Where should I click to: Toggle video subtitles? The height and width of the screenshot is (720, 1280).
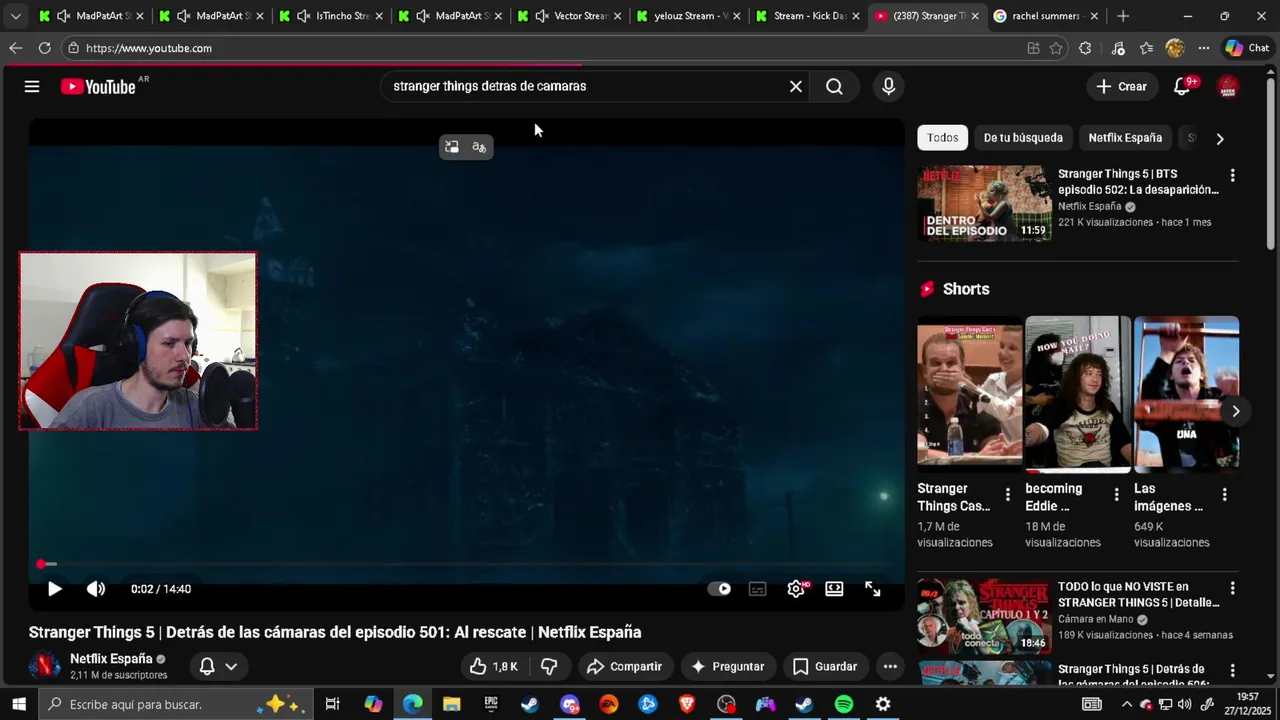click(758, 589)
